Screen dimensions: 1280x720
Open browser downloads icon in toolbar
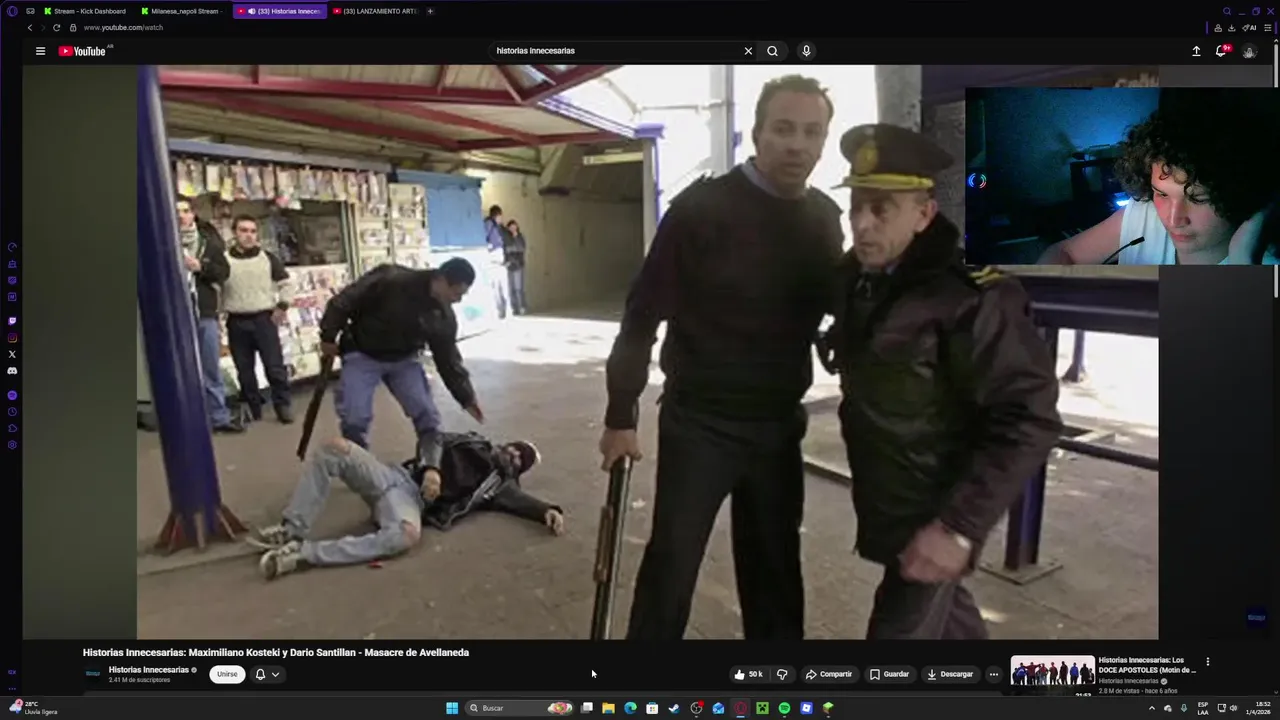(x=1232, y=28)
